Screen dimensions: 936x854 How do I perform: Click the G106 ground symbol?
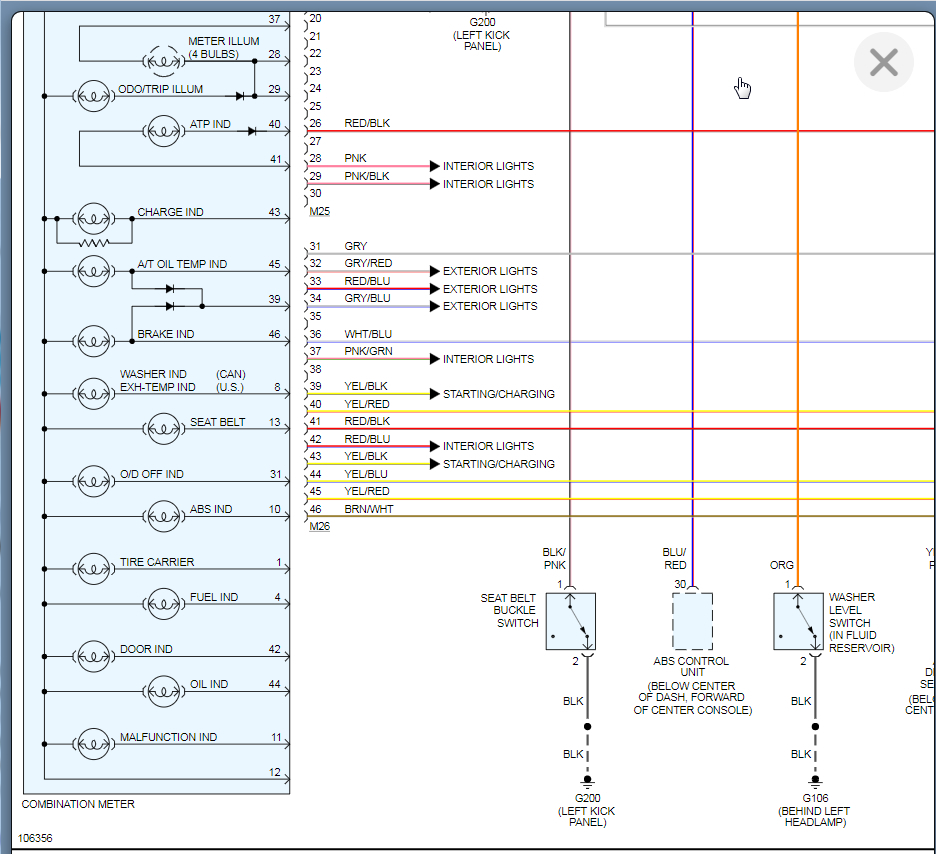coord(816,781)
